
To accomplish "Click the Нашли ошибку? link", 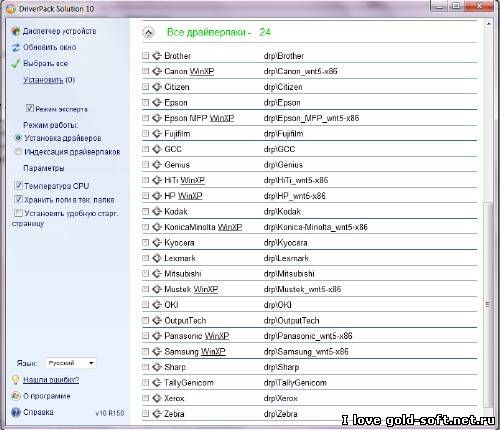I will tap(51, 380).
